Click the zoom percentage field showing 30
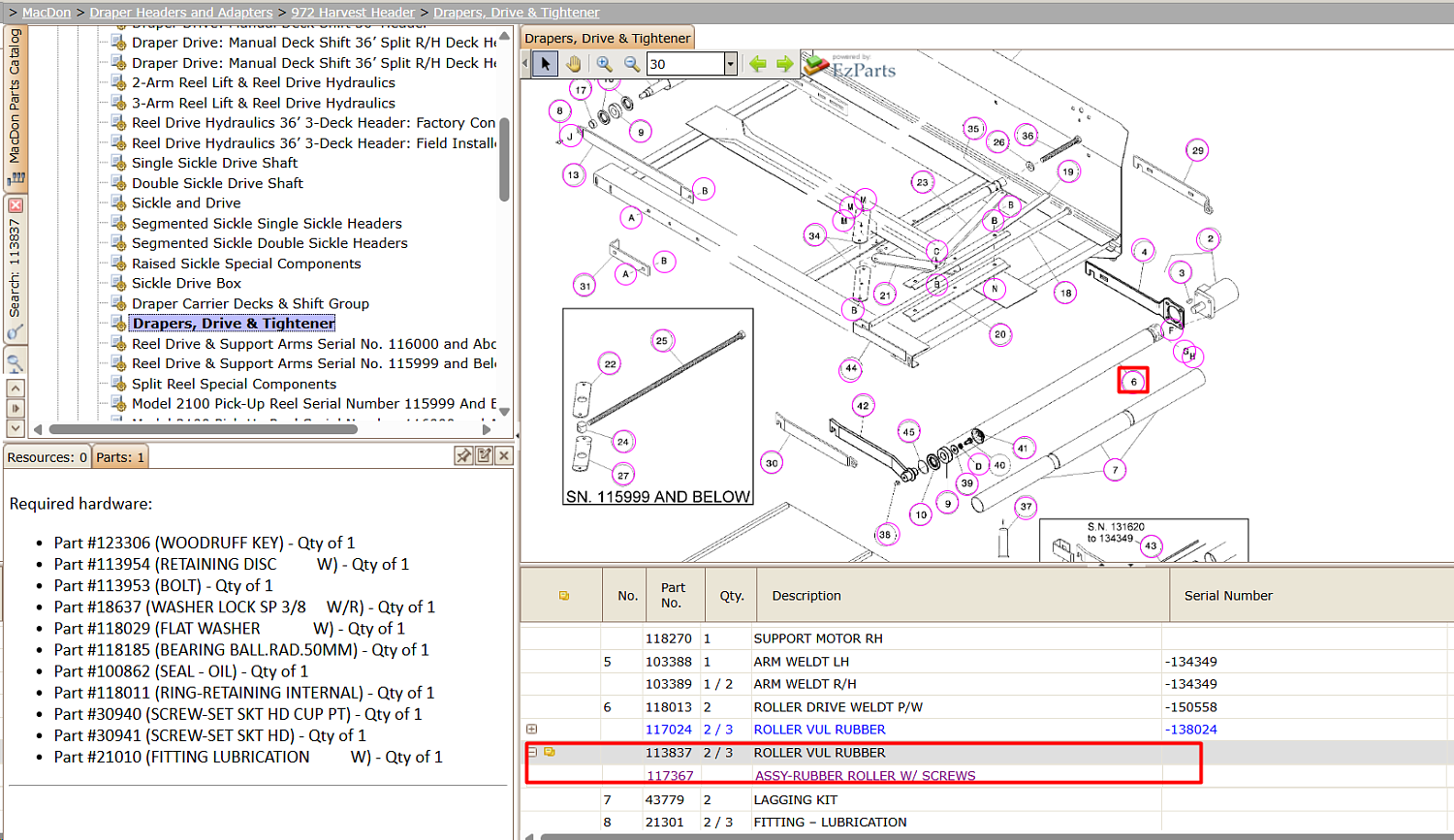The image size is (1454, 840). click(685, 64)
